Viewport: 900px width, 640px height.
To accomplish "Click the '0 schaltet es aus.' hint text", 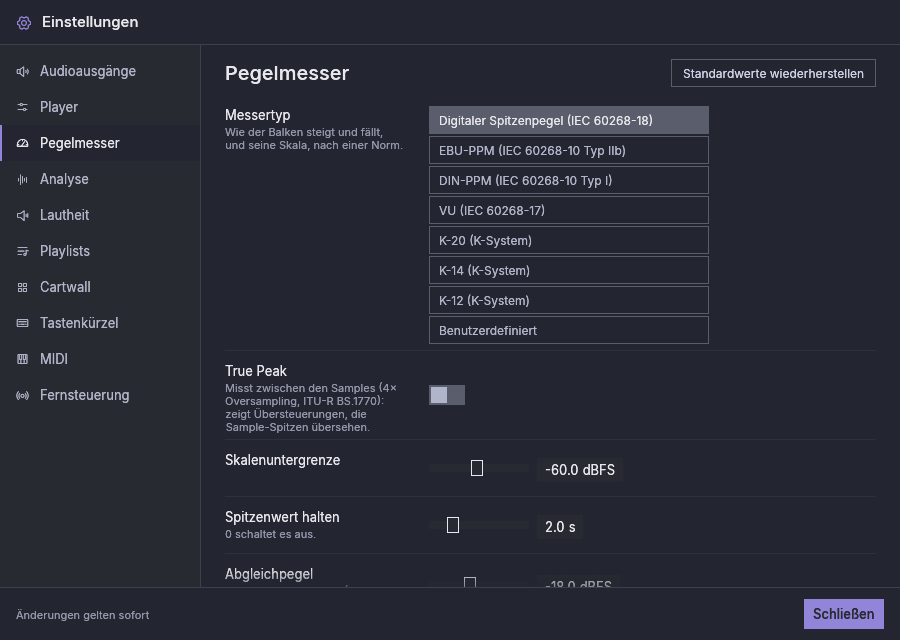I will tap(270, 534).
